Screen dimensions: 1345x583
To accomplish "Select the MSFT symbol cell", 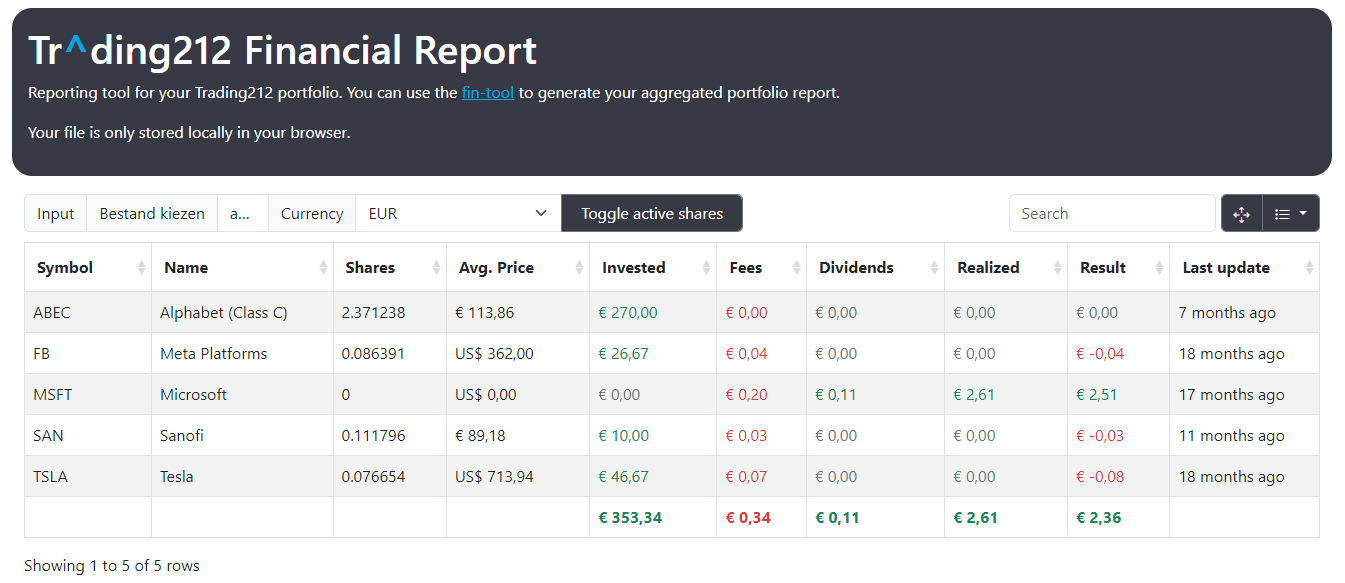I will coord(88,395).
